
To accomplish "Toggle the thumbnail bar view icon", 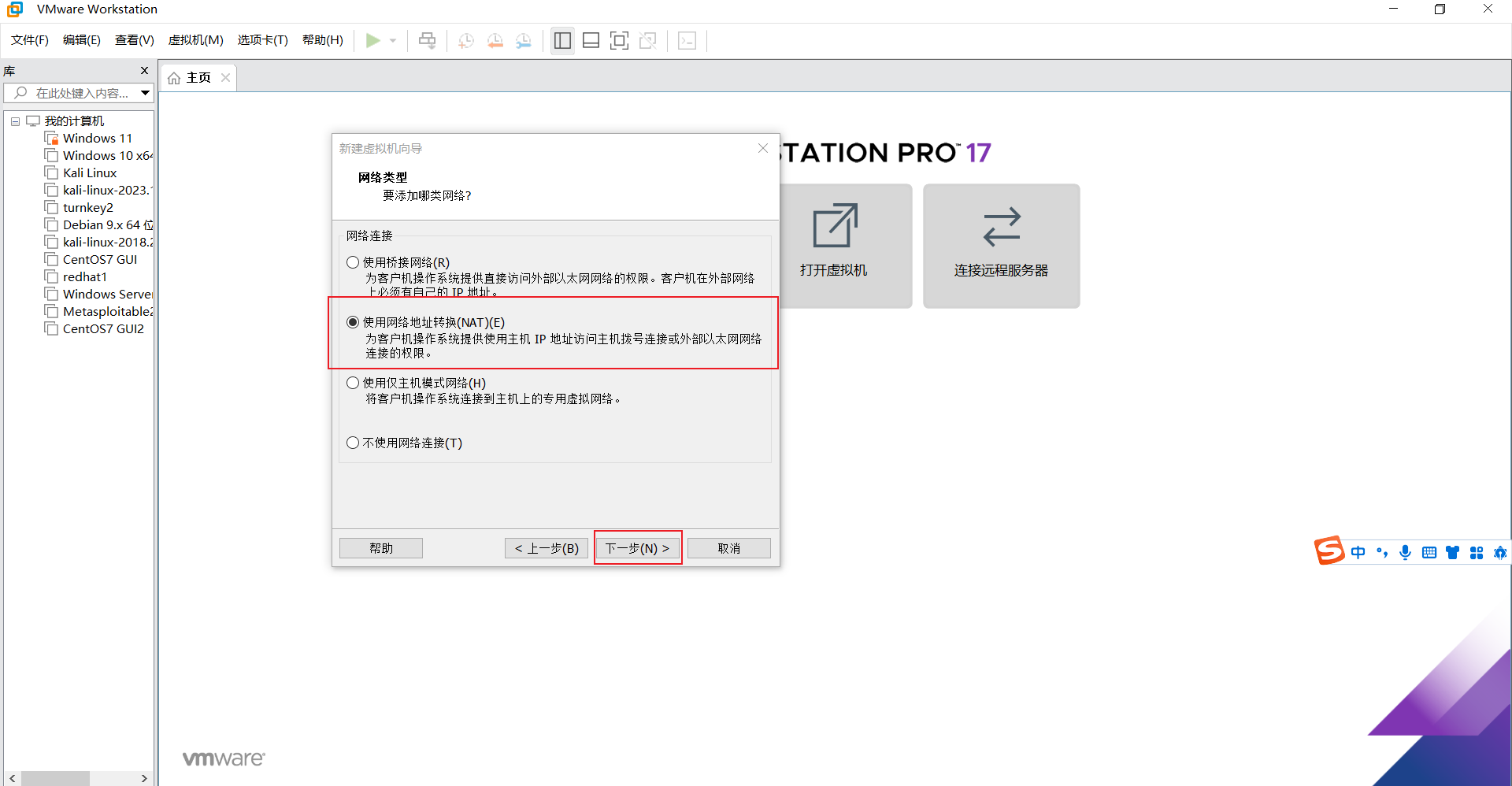I will [591, 40].
